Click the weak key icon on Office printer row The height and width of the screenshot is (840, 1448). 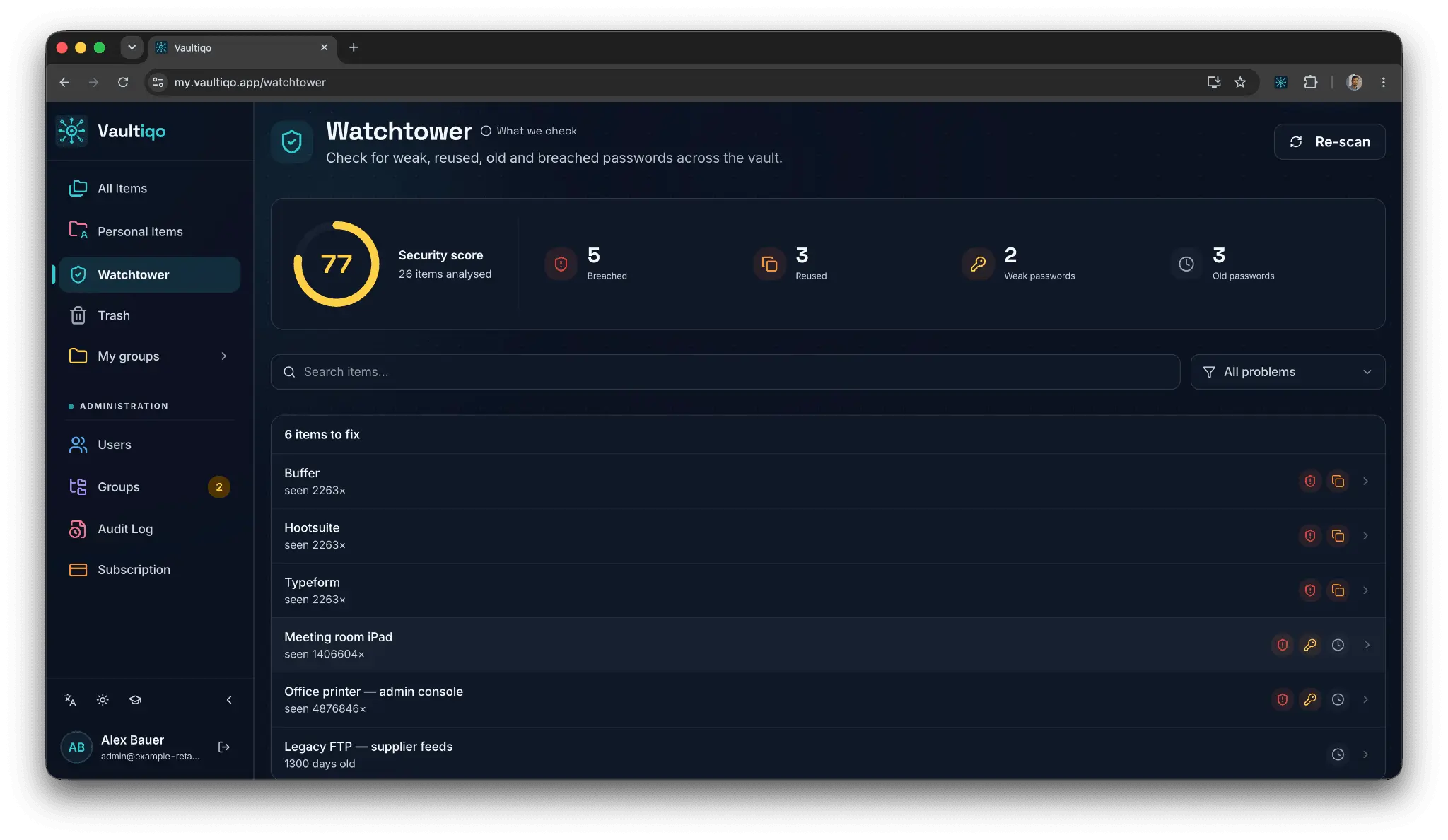(1310, 699)
